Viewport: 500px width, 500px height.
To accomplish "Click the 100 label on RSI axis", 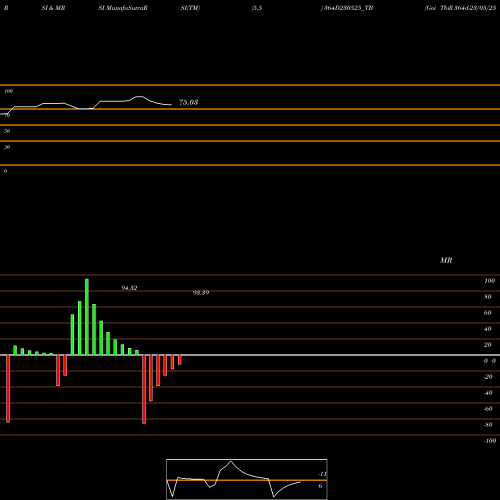I will pos(8,91).
